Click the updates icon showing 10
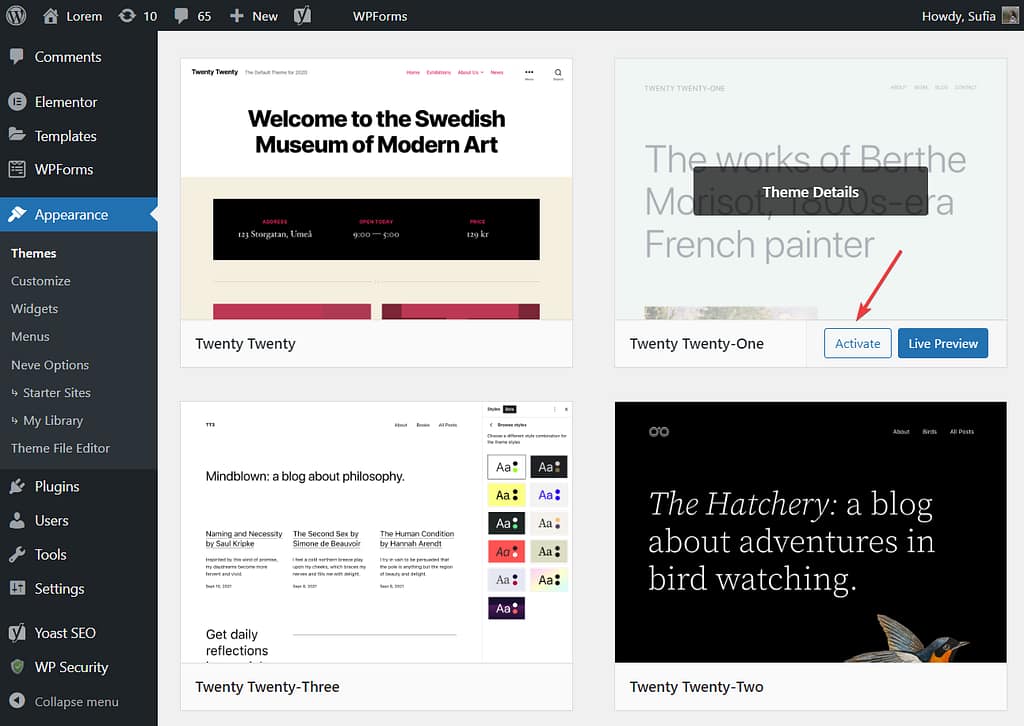1024x726 pixels. tap(127, 16)
